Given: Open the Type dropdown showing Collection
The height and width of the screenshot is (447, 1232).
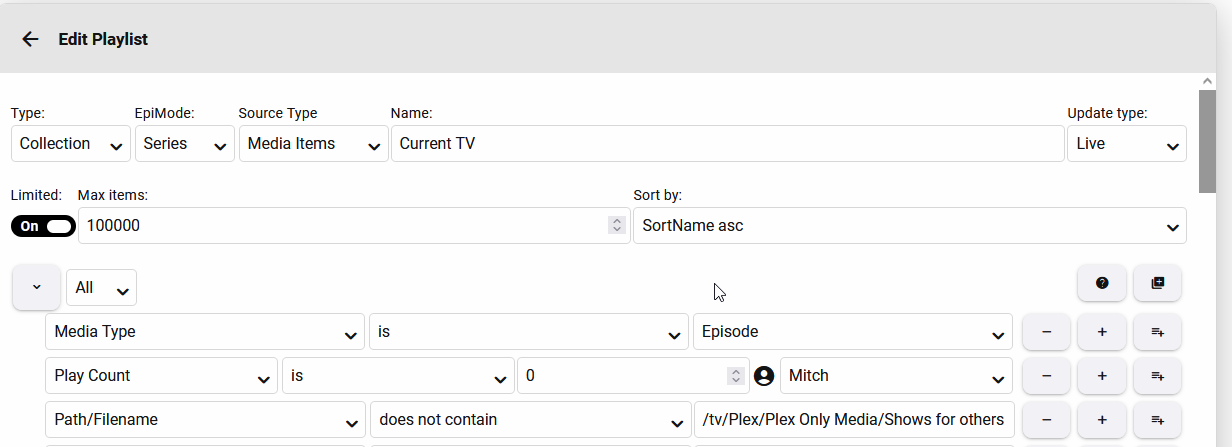Looking at the screenshot, I should 71,144.
